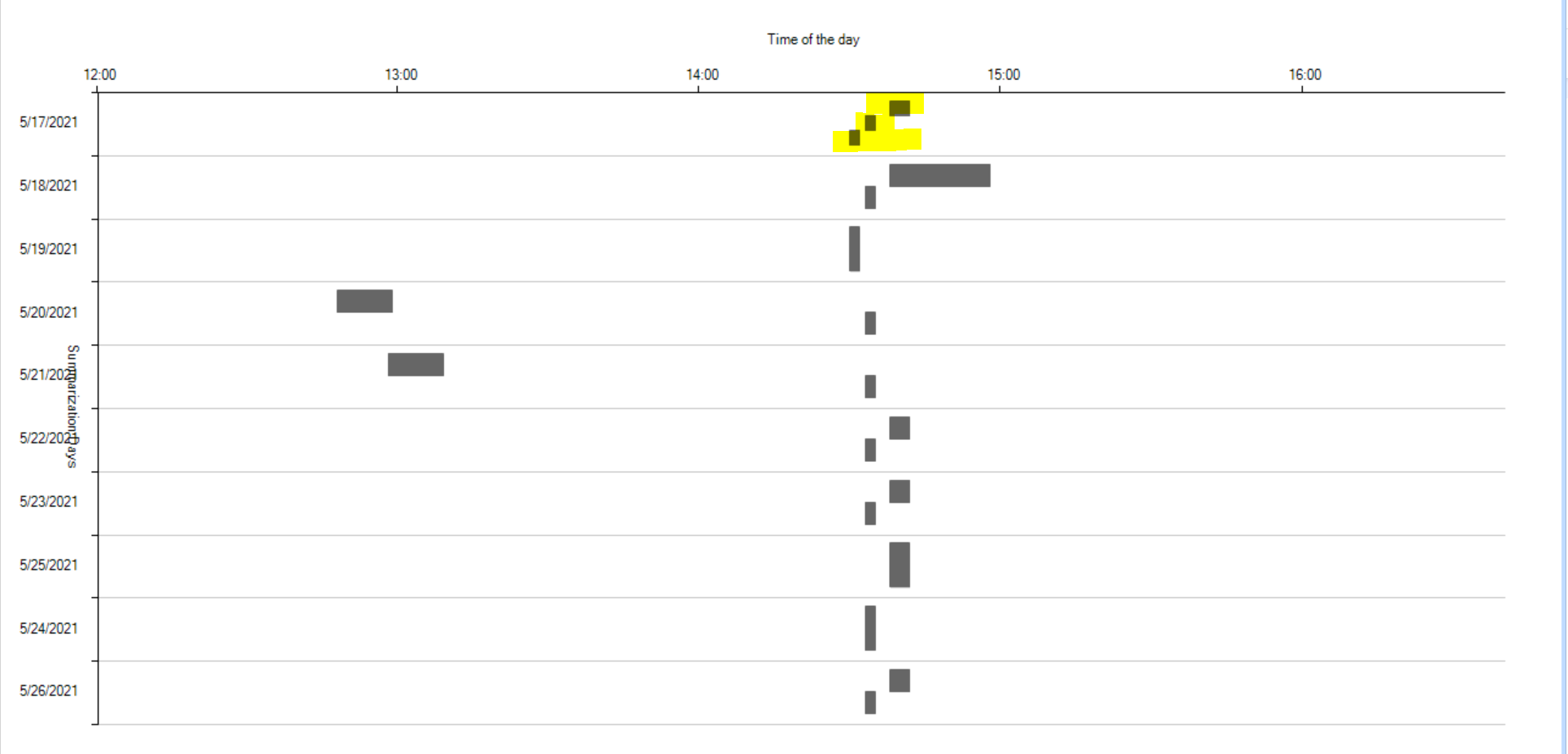
Task: Click the 5/17/2021 date label
Action: point(49,122)
